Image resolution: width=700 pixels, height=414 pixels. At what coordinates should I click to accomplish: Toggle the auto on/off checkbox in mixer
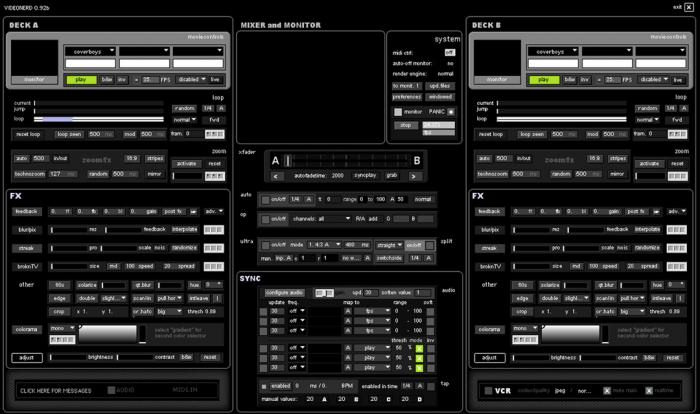[x=266, y=200]
